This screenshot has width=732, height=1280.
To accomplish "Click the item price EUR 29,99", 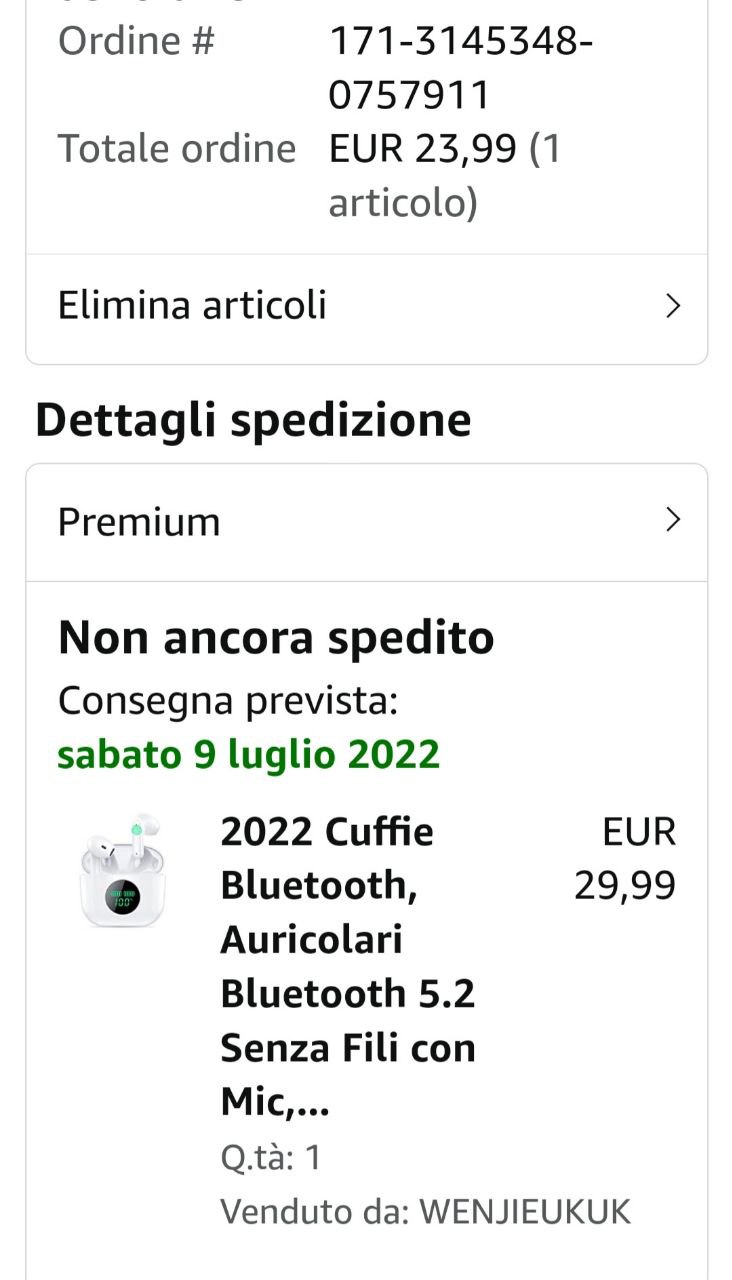I will tap(625, 858).
